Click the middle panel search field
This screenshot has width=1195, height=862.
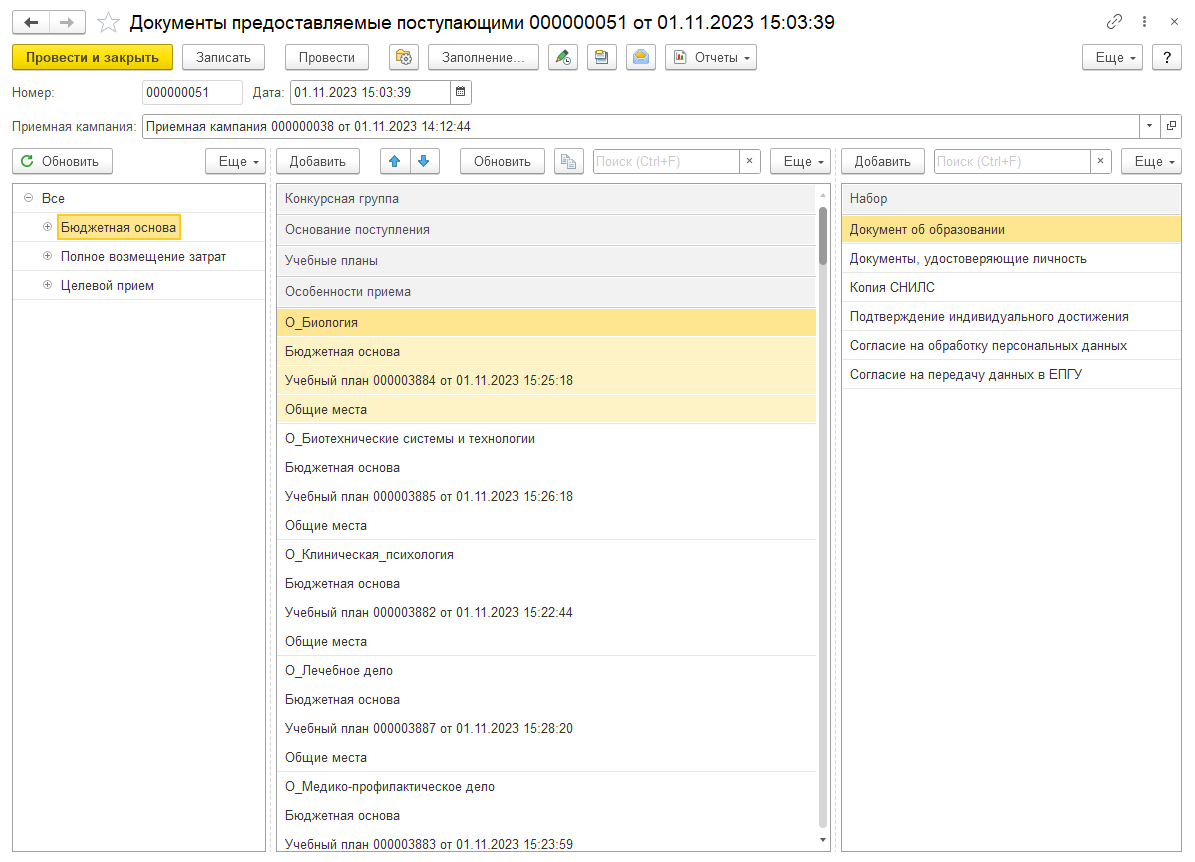666,161
